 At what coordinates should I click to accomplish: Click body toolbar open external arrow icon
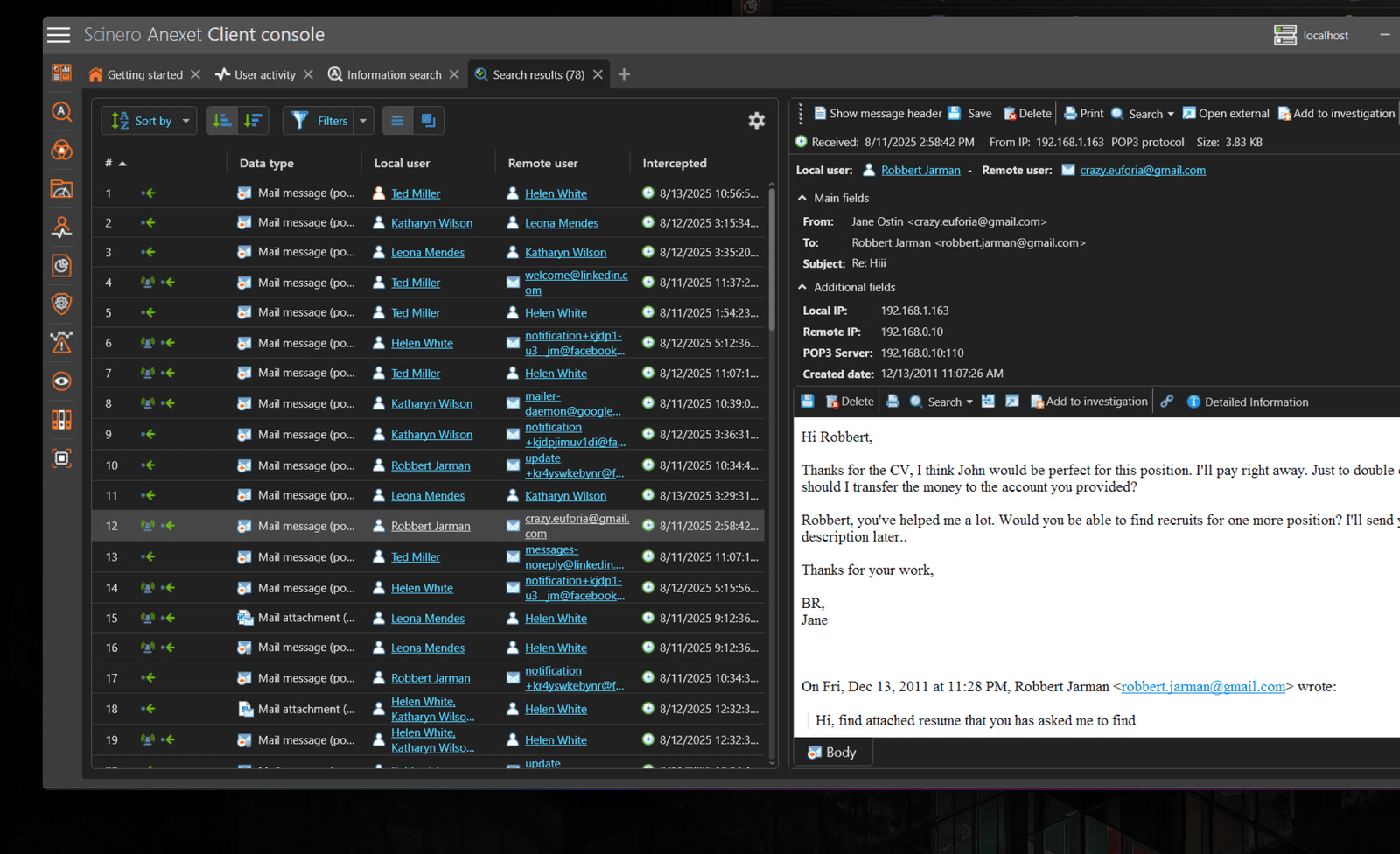[1012, 402]
